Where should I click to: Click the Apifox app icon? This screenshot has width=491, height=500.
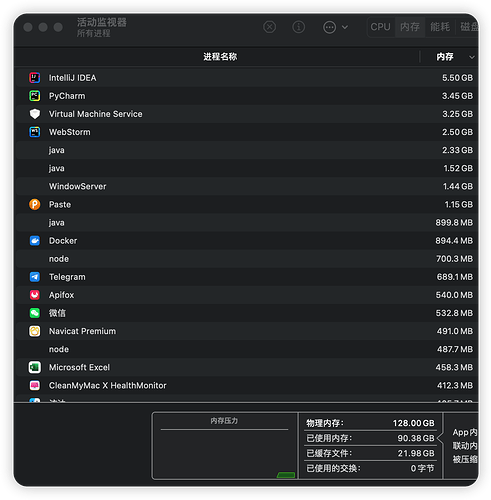pyautogui.click(x=35, y=295)
